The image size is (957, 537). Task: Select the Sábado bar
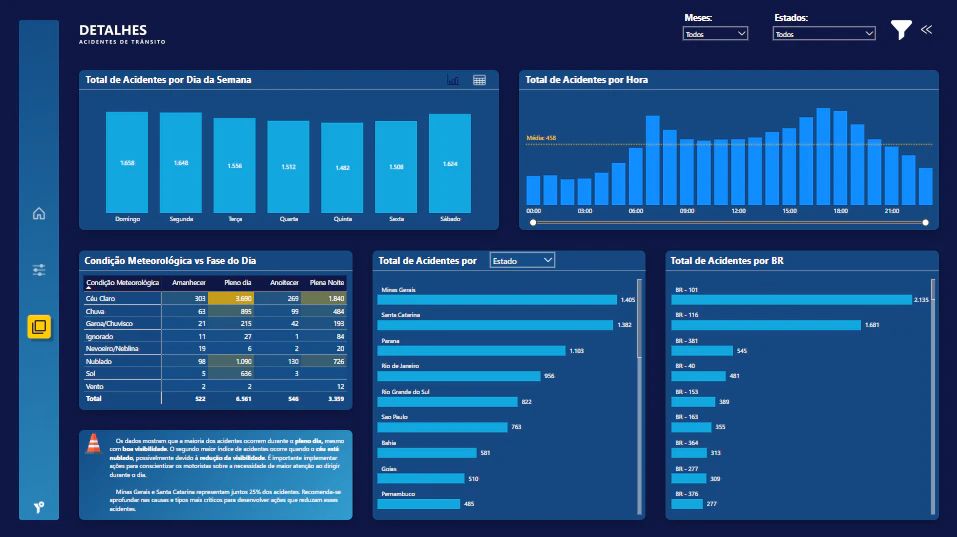click(450, 164)
